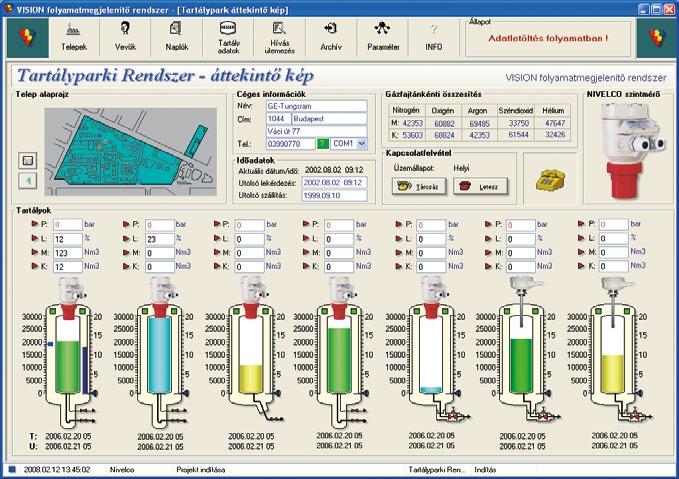Click second tank's L field showing 23
The width and height of the screenshot is (679, 479).
(159, 239)
